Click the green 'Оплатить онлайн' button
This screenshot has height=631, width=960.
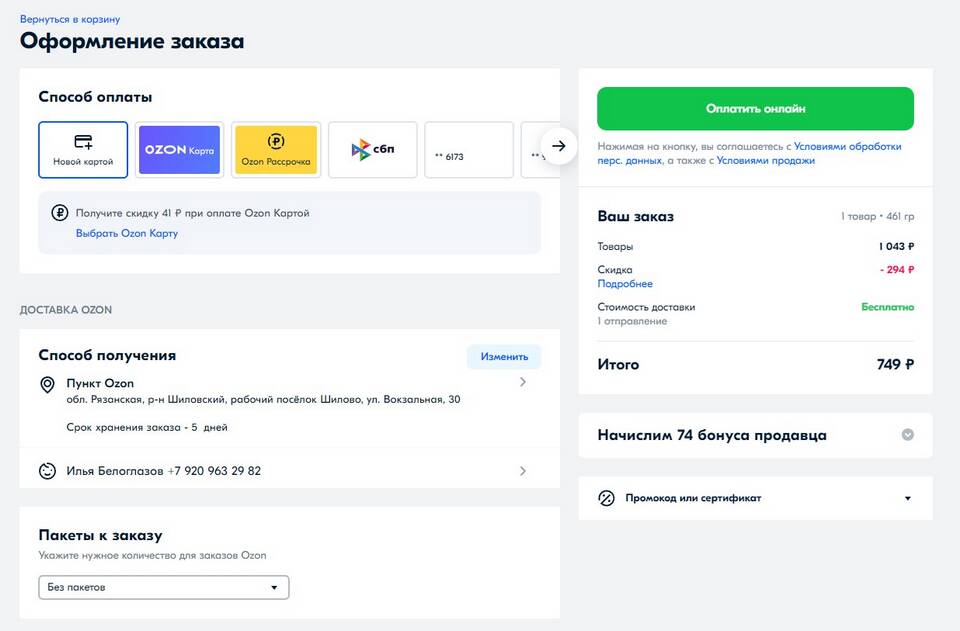coord(756,108)
